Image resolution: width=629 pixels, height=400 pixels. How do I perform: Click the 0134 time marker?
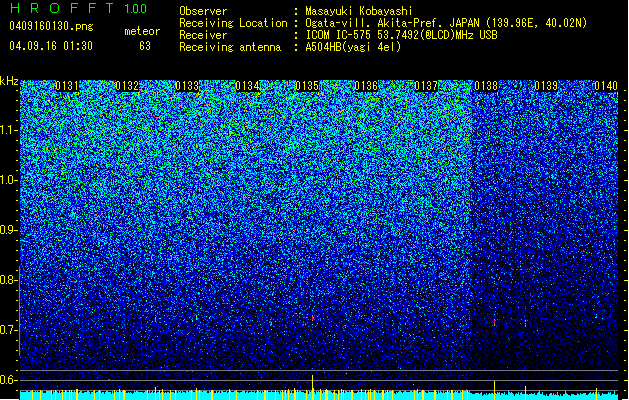point(247,86)
